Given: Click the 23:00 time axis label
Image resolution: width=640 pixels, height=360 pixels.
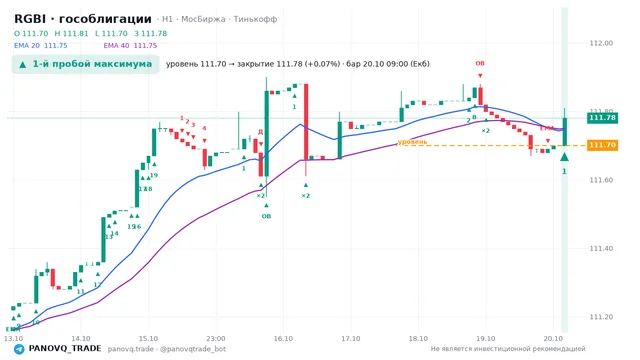Looking at the screenshot, I should [x=216, y=339].
